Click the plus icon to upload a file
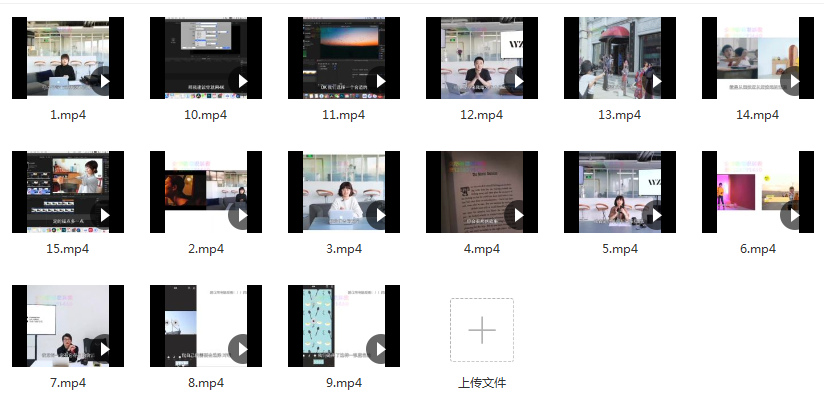The image size is (824, 395). (482, 330)
